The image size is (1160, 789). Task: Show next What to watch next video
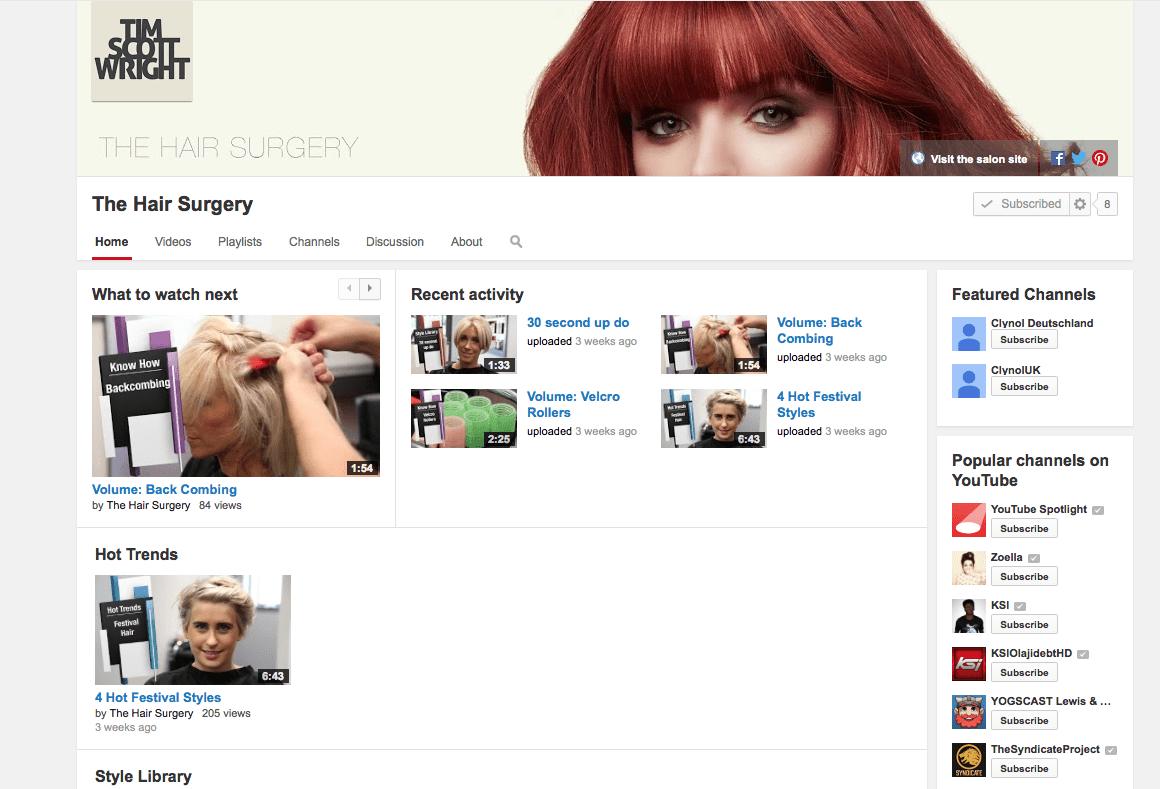tap(370, 288)
